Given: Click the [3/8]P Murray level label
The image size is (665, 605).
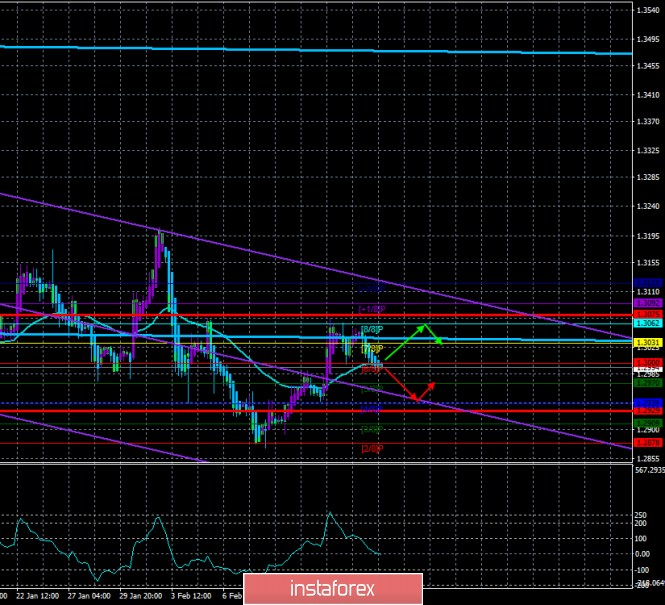Looking at the screenshot, I should 372,429.
